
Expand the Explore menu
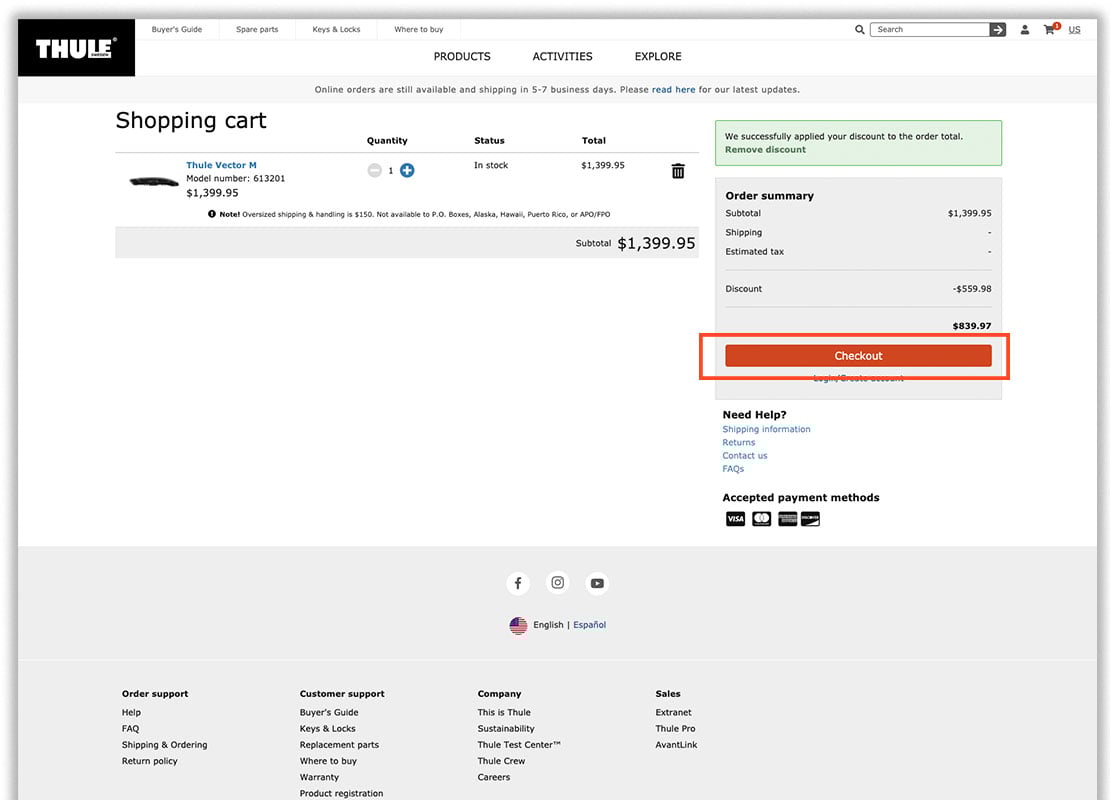[x=658, y=57]
